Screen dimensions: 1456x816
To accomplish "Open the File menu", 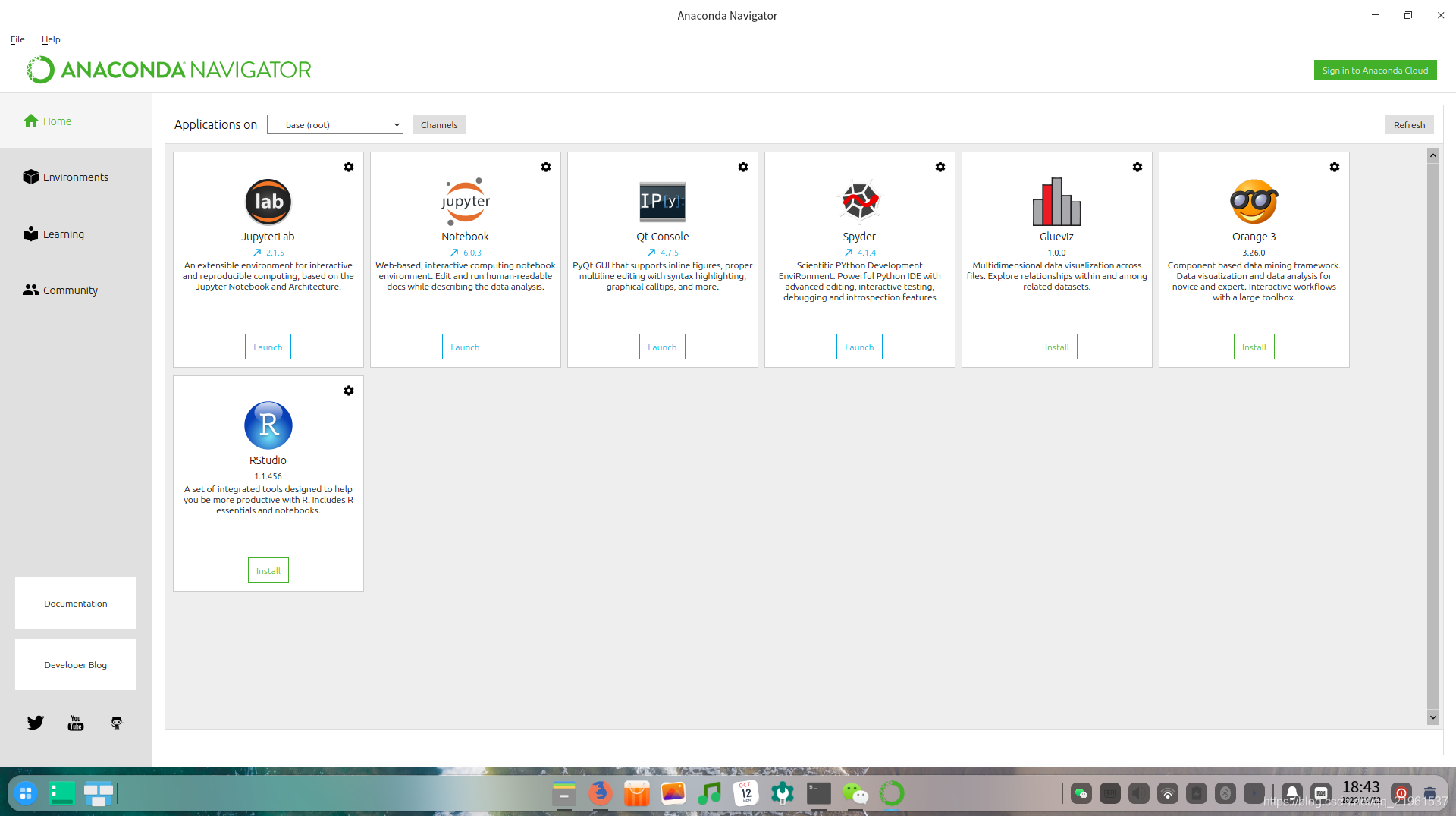I will (17, 39).
